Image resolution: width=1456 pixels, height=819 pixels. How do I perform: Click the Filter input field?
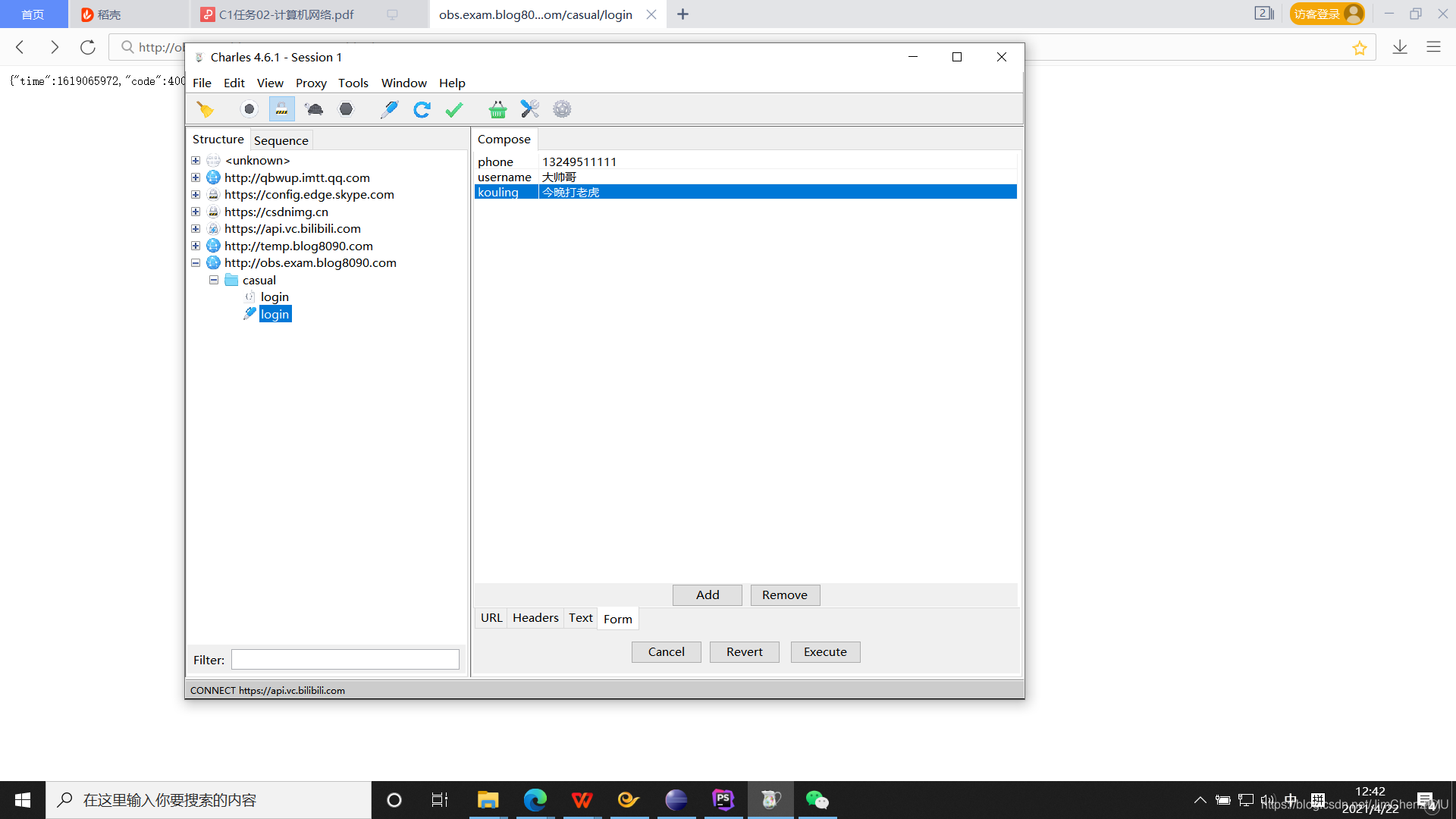tap(345, 660)
